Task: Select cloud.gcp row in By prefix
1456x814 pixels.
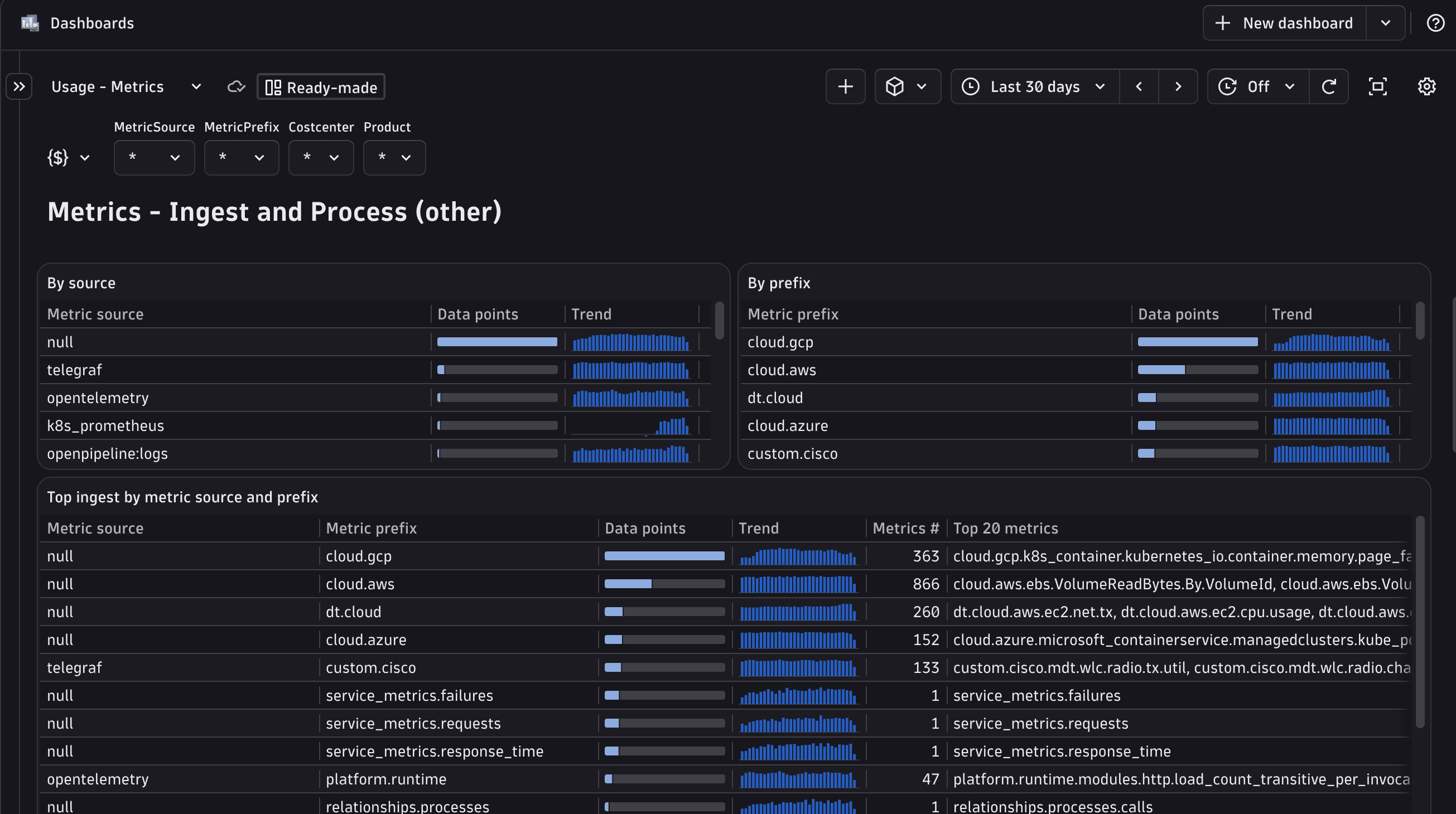Action: tap(1076, 342)
